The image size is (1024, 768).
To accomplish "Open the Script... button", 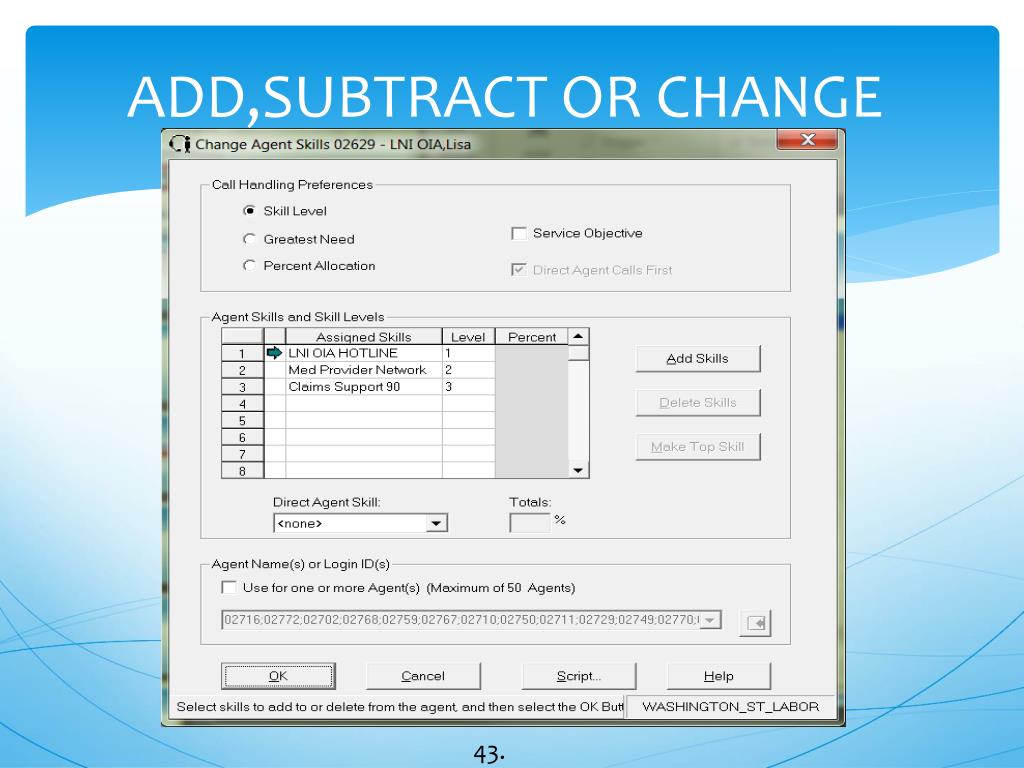I will (x=579, y=676).
